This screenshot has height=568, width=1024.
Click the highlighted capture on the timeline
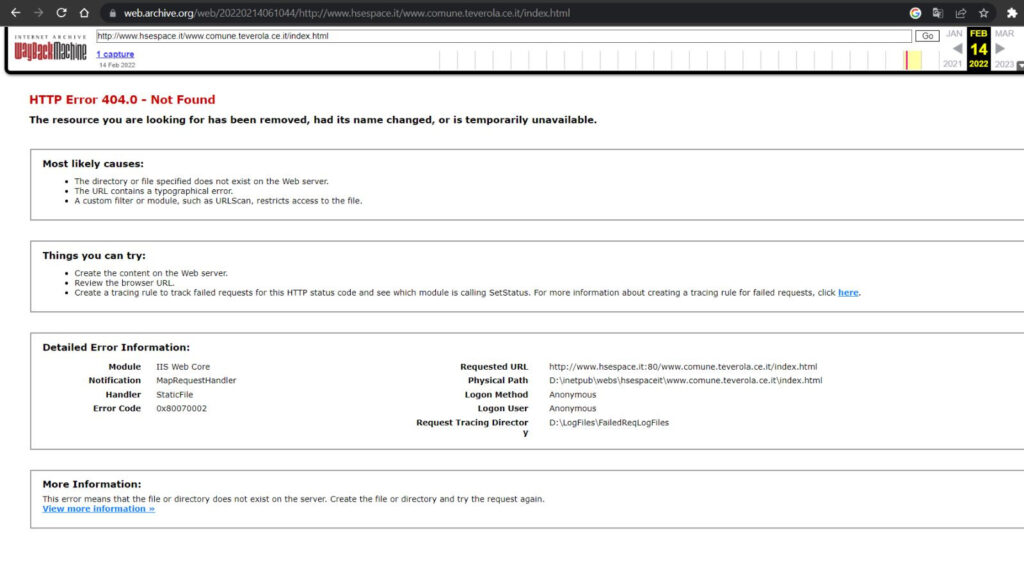907,60
